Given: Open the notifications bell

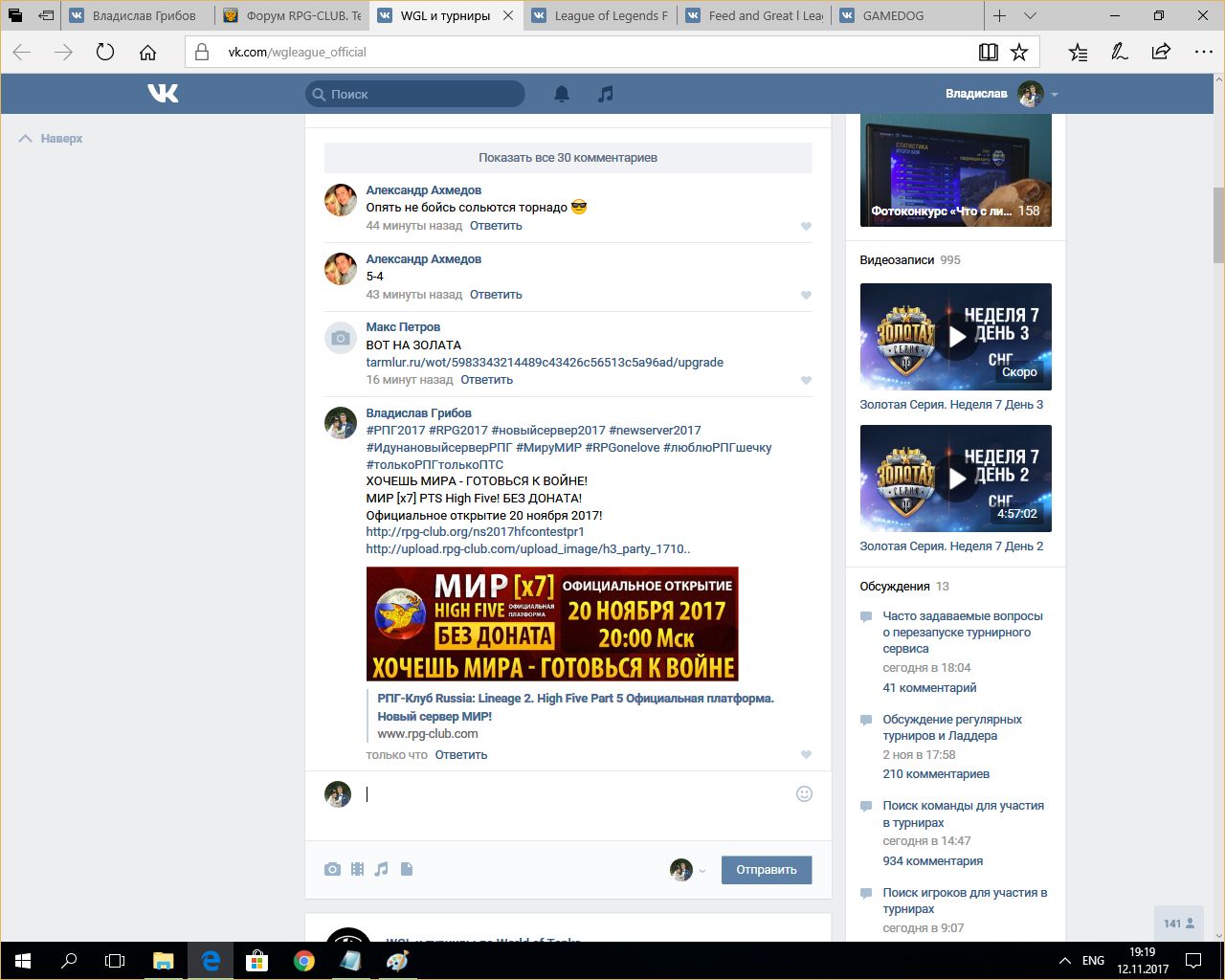Looking at the screenshot, I should (x=562, y=94).
